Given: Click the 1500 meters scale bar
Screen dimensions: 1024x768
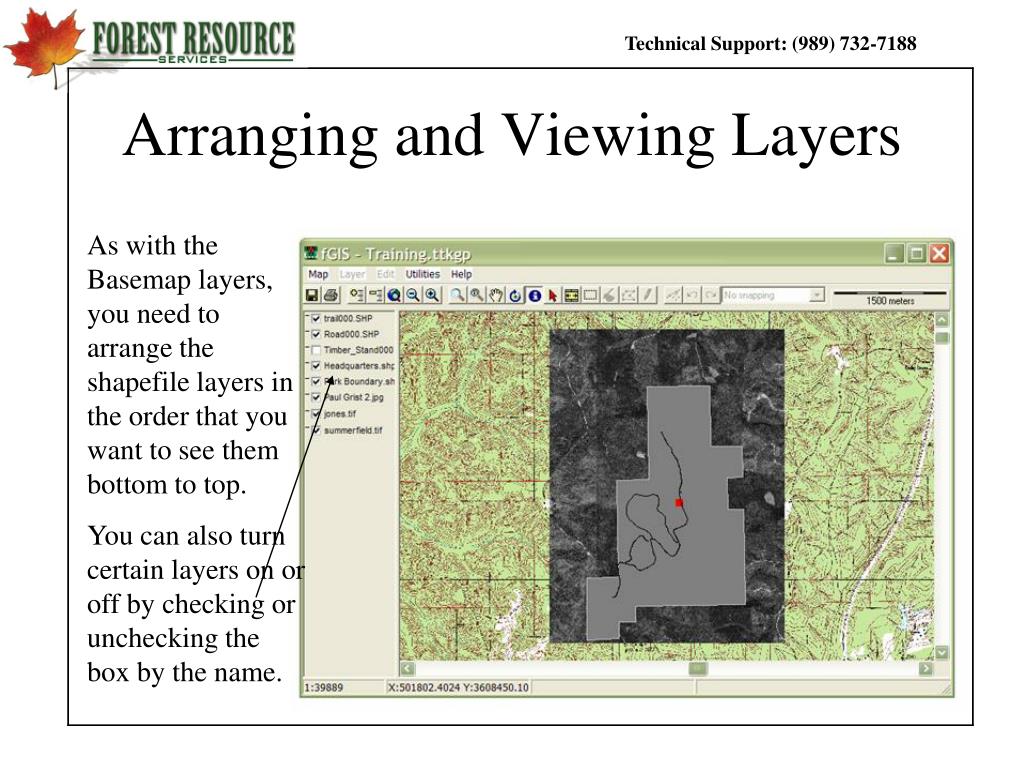Looking at the screenshot, I should click(889, 297).
